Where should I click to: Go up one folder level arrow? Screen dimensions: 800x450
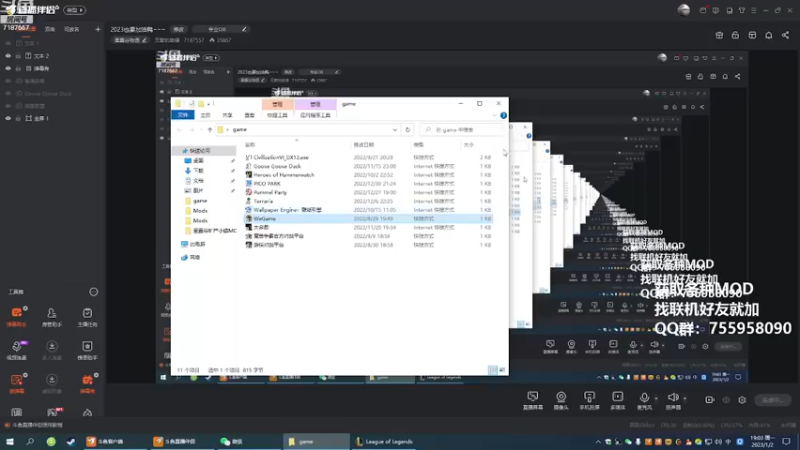click(210, 130)
